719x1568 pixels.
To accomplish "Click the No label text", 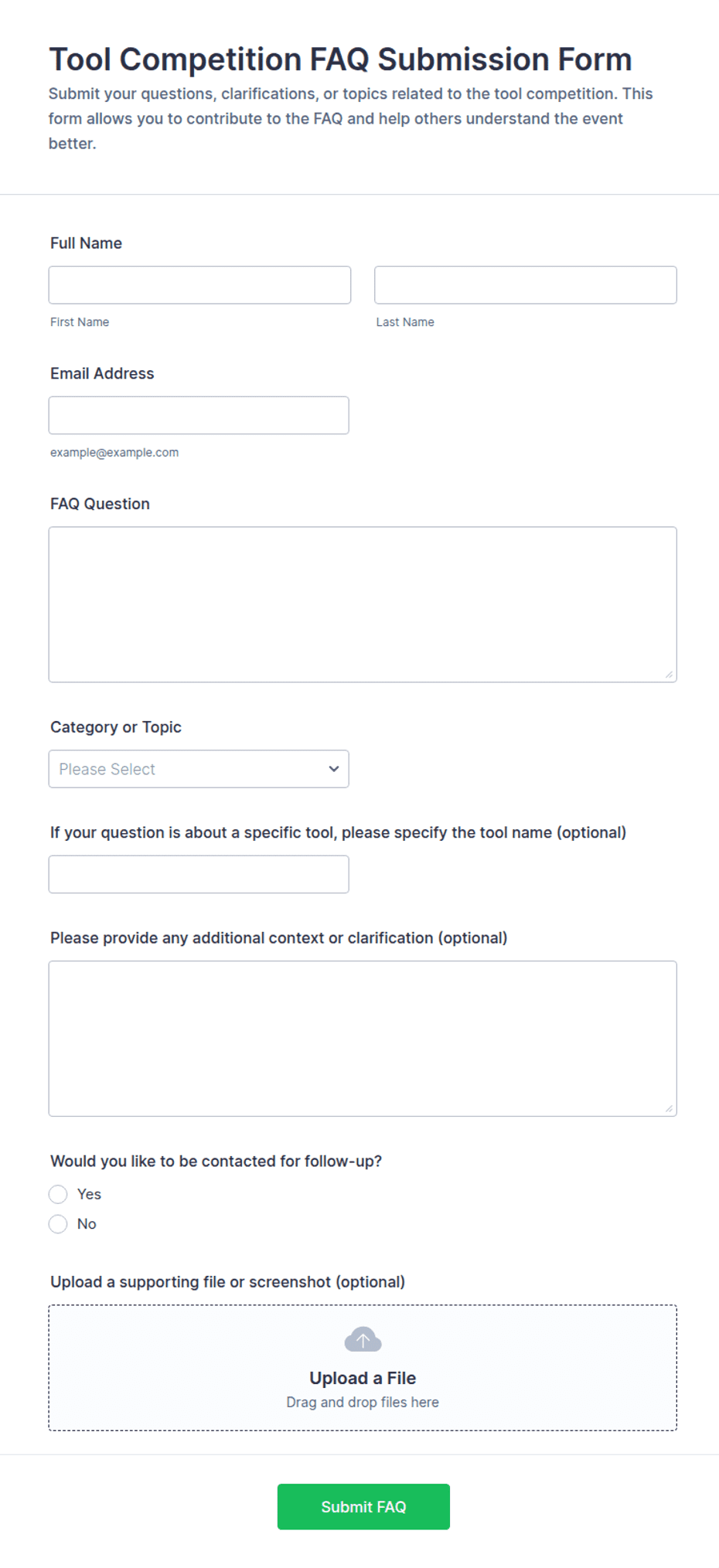I will (87, 1224).
